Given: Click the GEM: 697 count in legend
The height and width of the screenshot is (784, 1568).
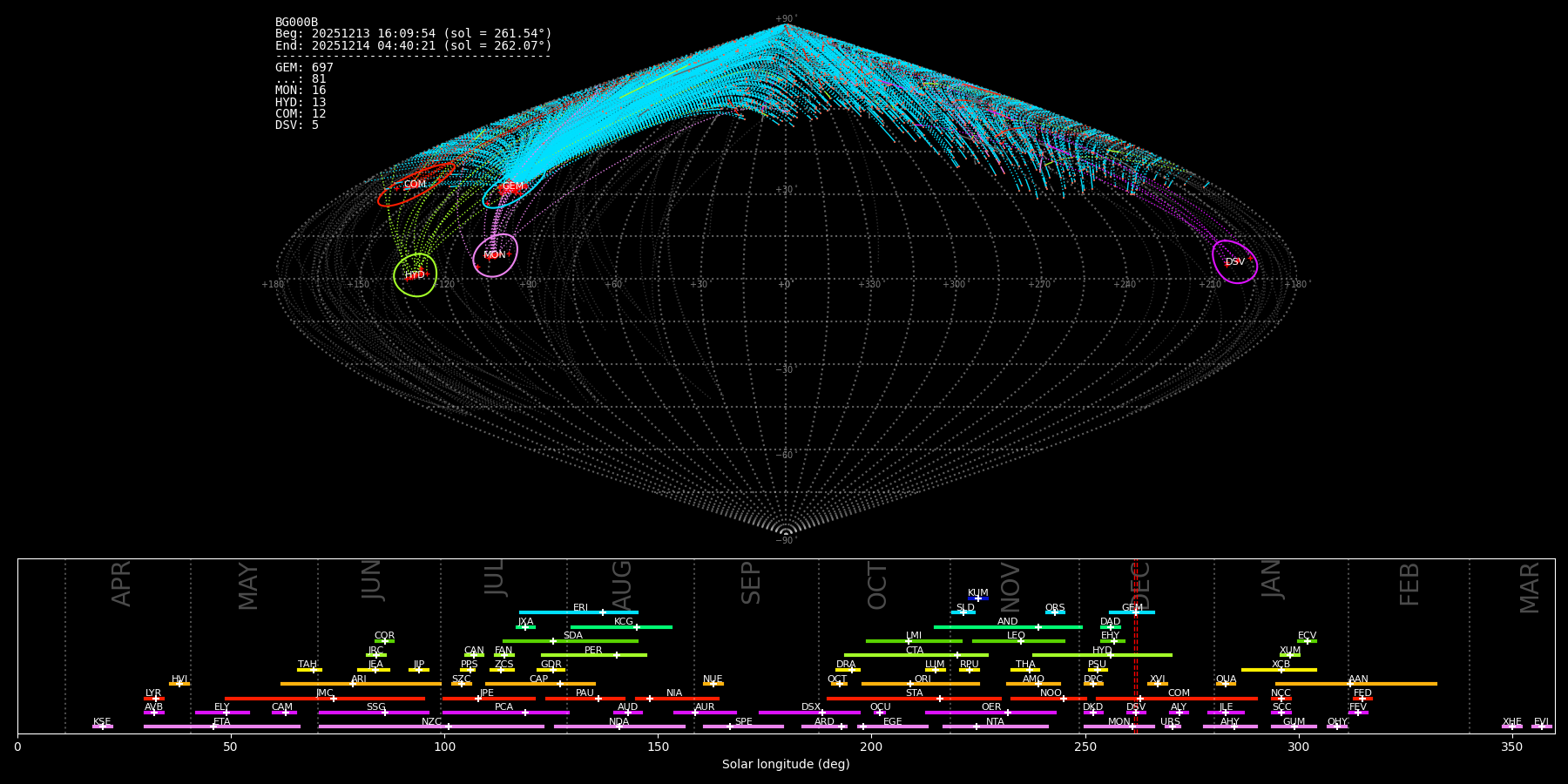Looking at the screenshot, I should pos(304,67).
